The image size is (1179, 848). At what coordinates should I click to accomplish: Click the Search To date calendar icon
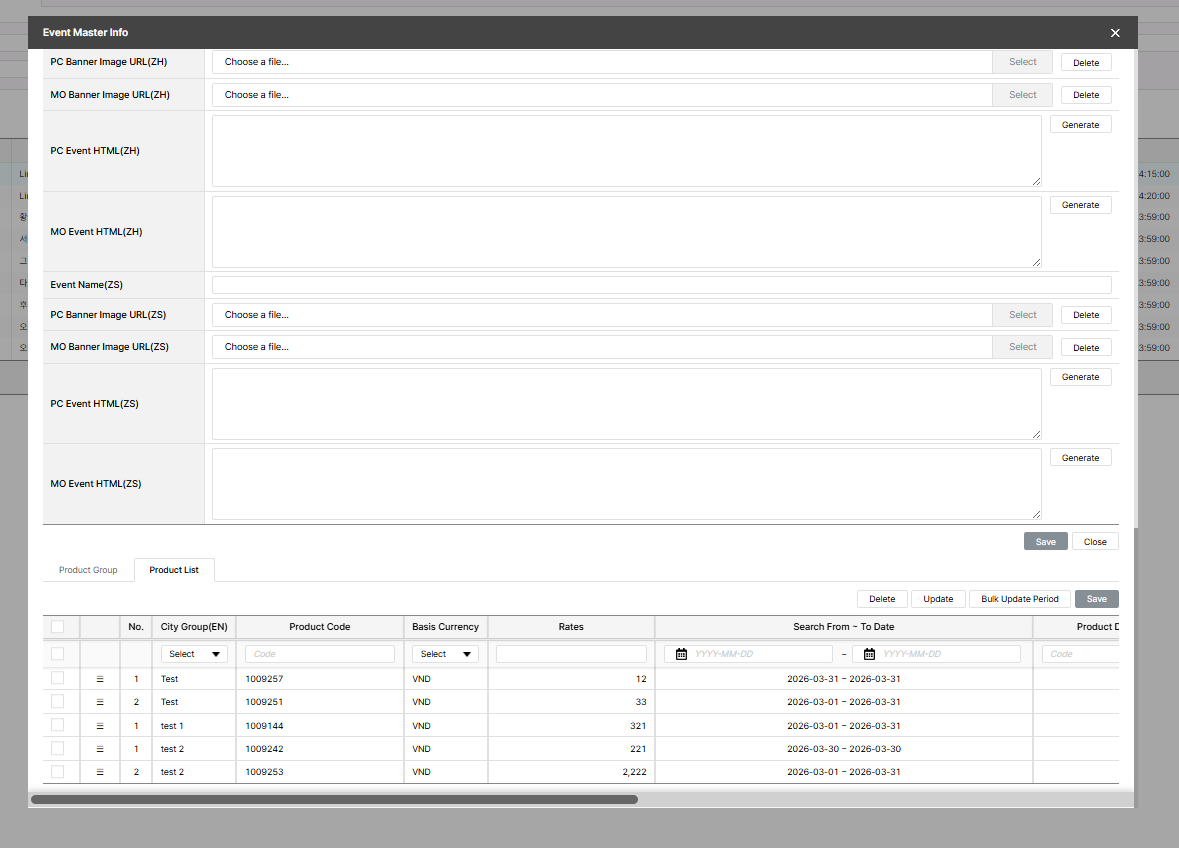(x=869, y=654)
